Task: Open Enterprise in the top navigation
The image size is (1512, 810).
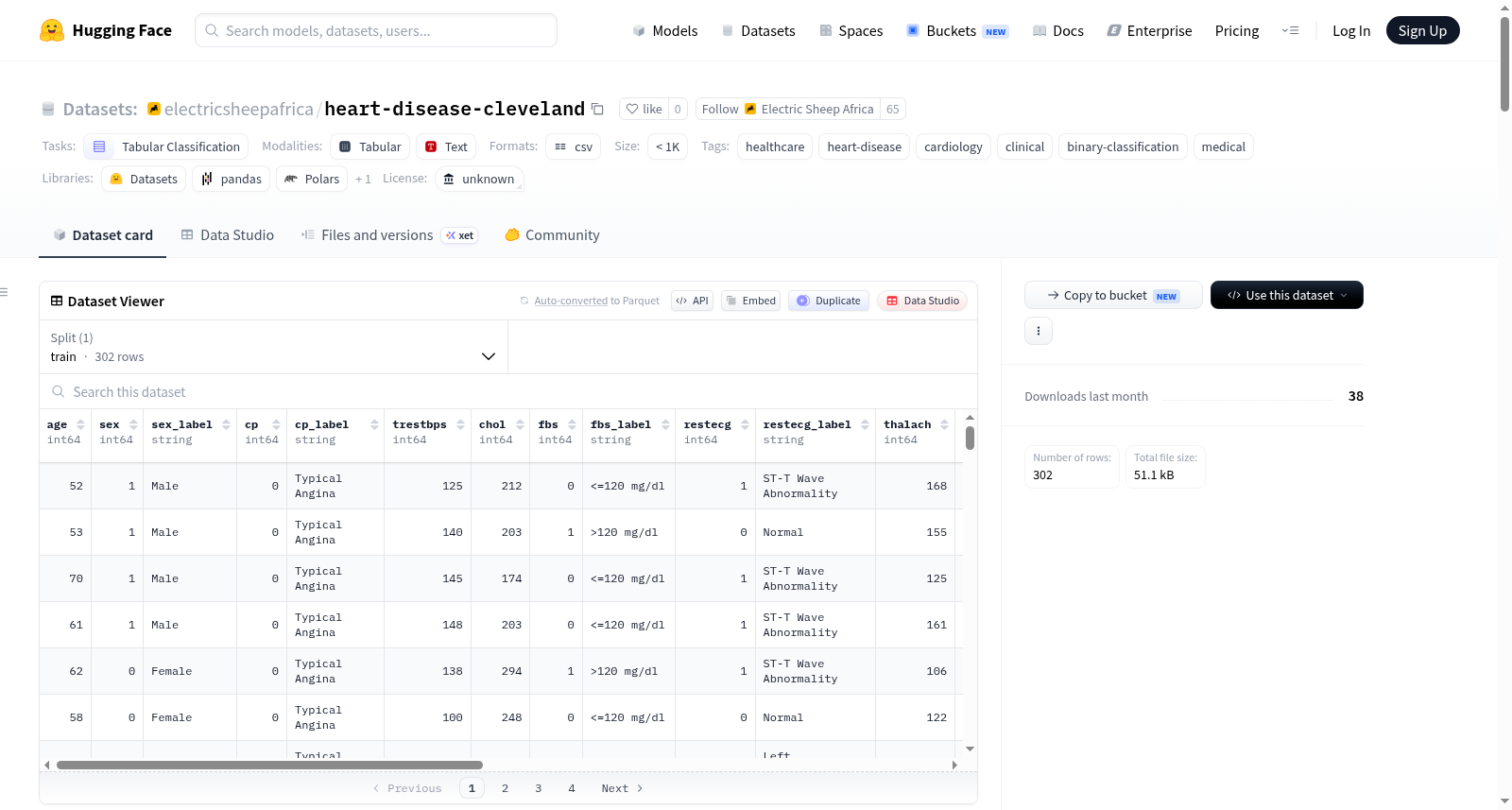Action: click(1149, 30)
